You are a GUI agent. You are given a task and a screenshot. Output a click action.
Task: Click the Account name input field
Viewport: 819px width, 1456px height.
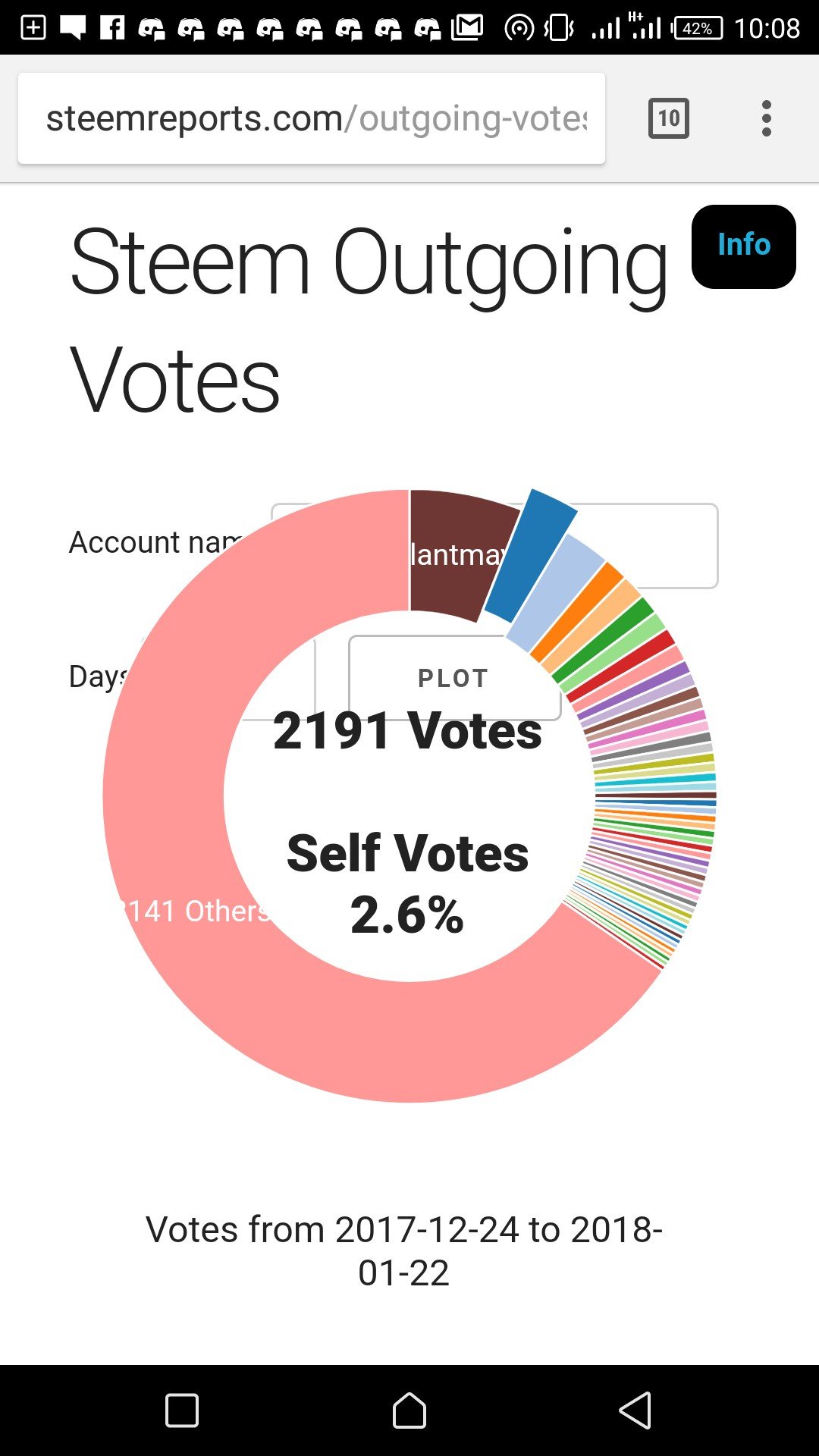point(494,546)
